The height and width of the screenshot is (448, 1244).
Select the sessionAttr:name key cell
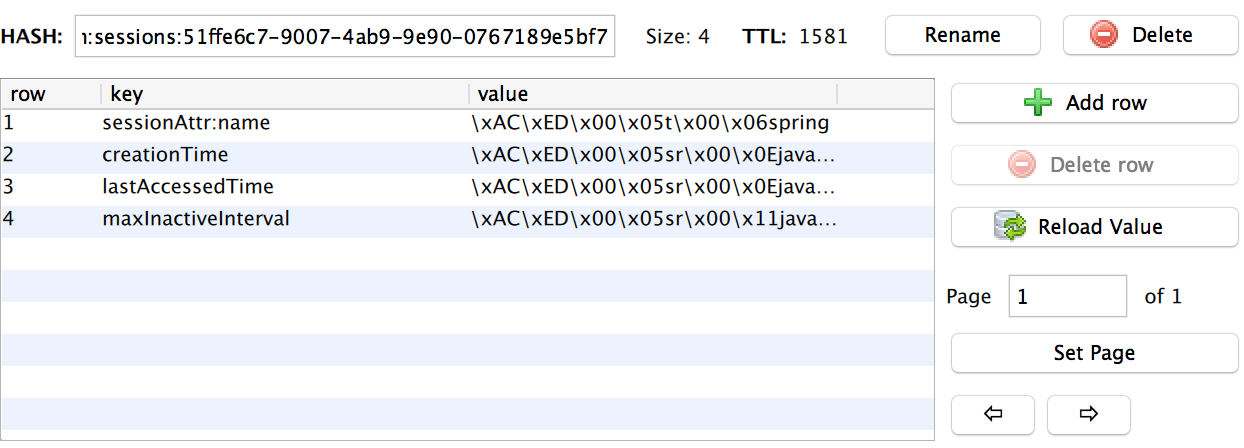coord(284,124)
